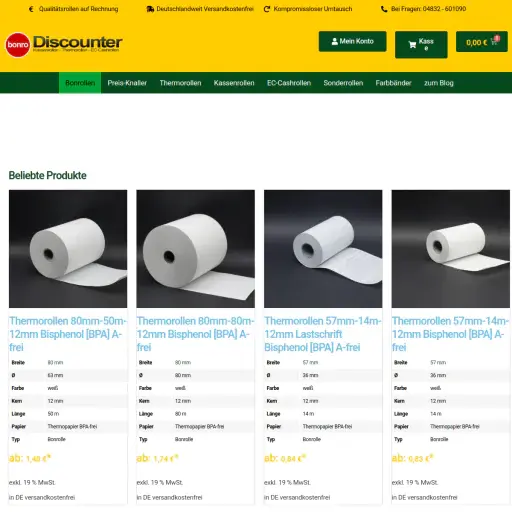Click the bonro Discounter logo
This screenshot has height=512, width=512.
(64, 45)
